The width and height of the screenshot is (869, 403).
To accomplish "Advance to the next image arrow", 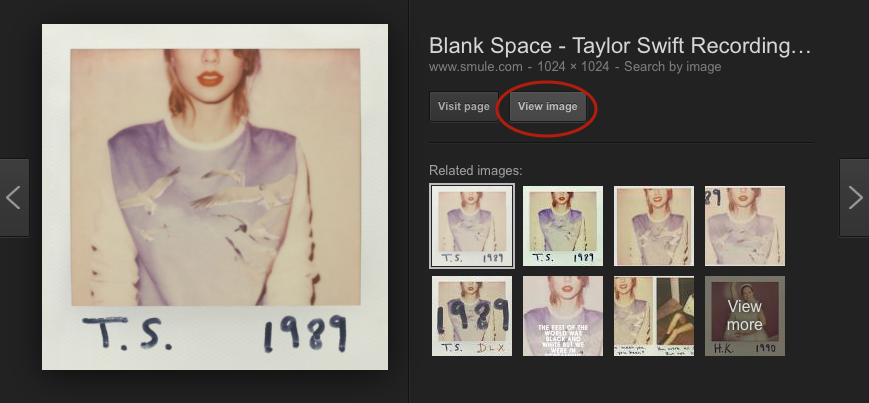I will point(854,198).
